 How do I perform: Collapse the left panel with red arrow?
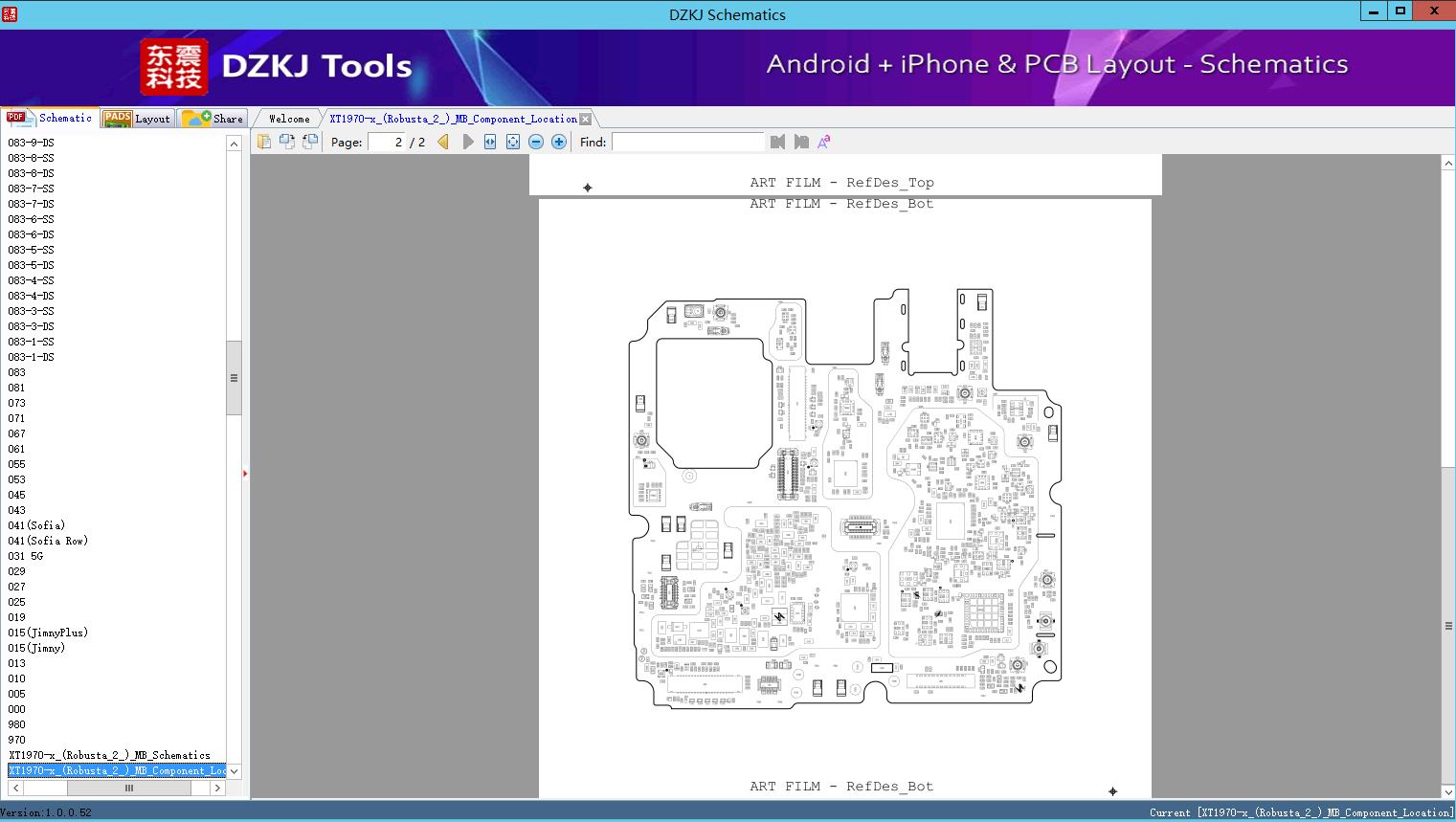(245, 474)
